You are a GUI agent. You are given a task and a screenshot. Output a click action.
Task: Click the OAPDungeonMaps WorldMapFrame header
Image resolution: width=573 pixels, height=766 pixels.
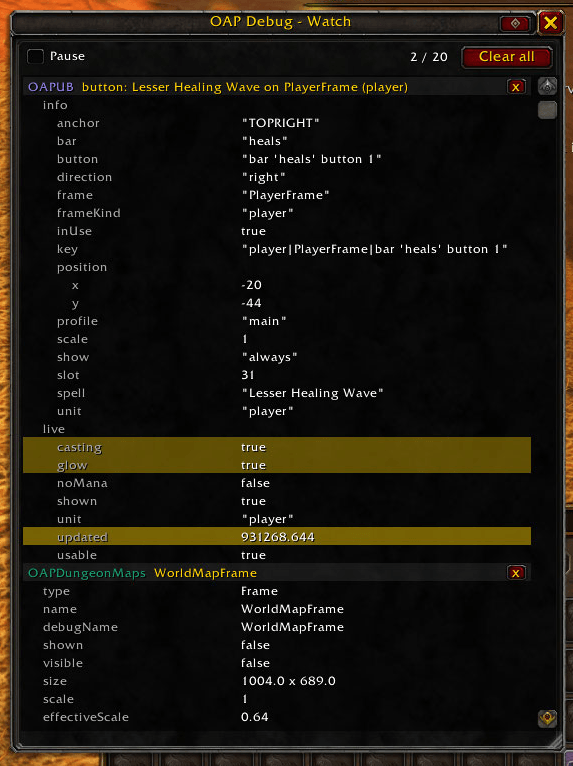(x=277, y=573)
